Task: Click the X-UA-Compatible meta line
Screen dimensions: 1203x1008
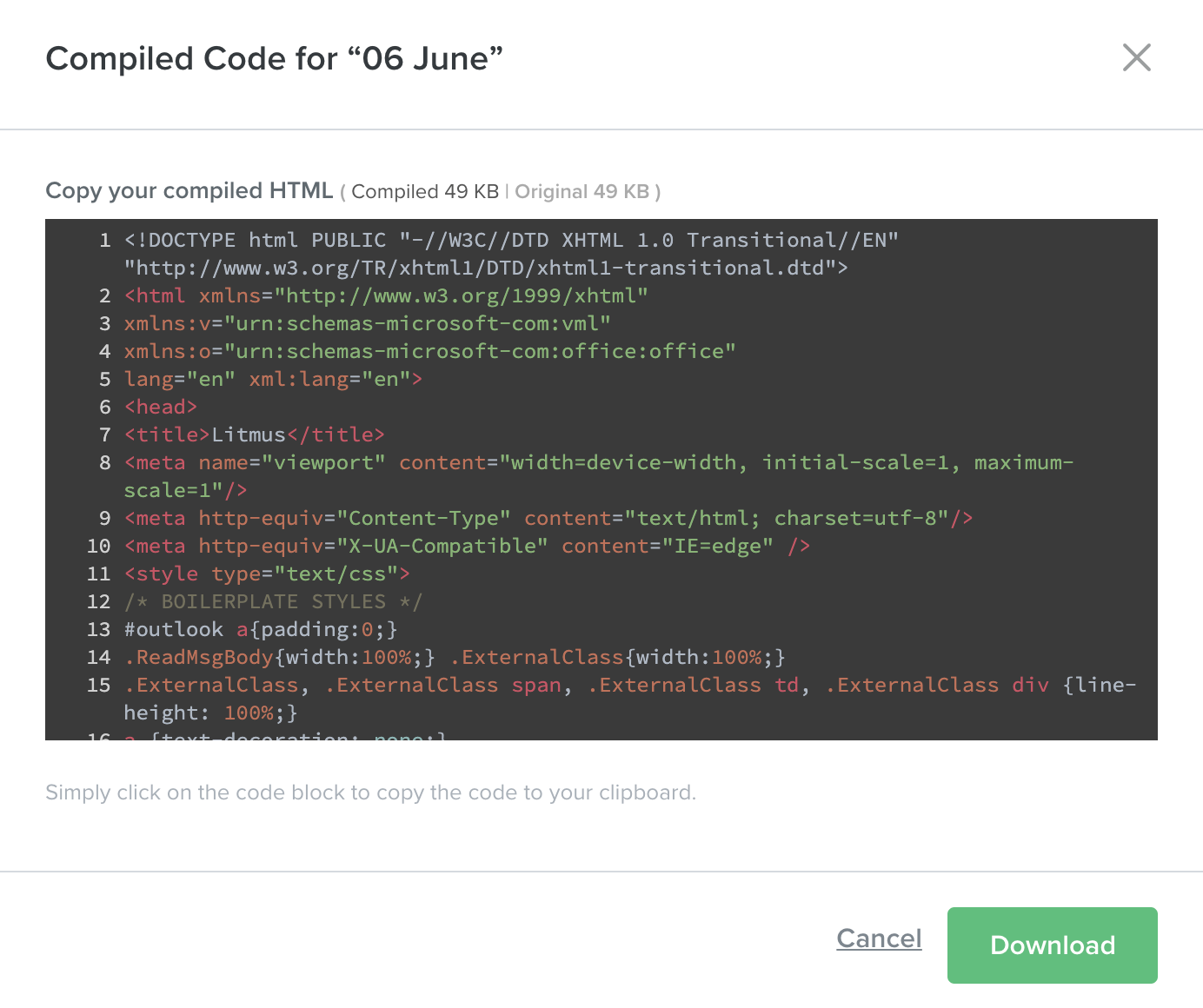Action: click(x=467, y=546)
